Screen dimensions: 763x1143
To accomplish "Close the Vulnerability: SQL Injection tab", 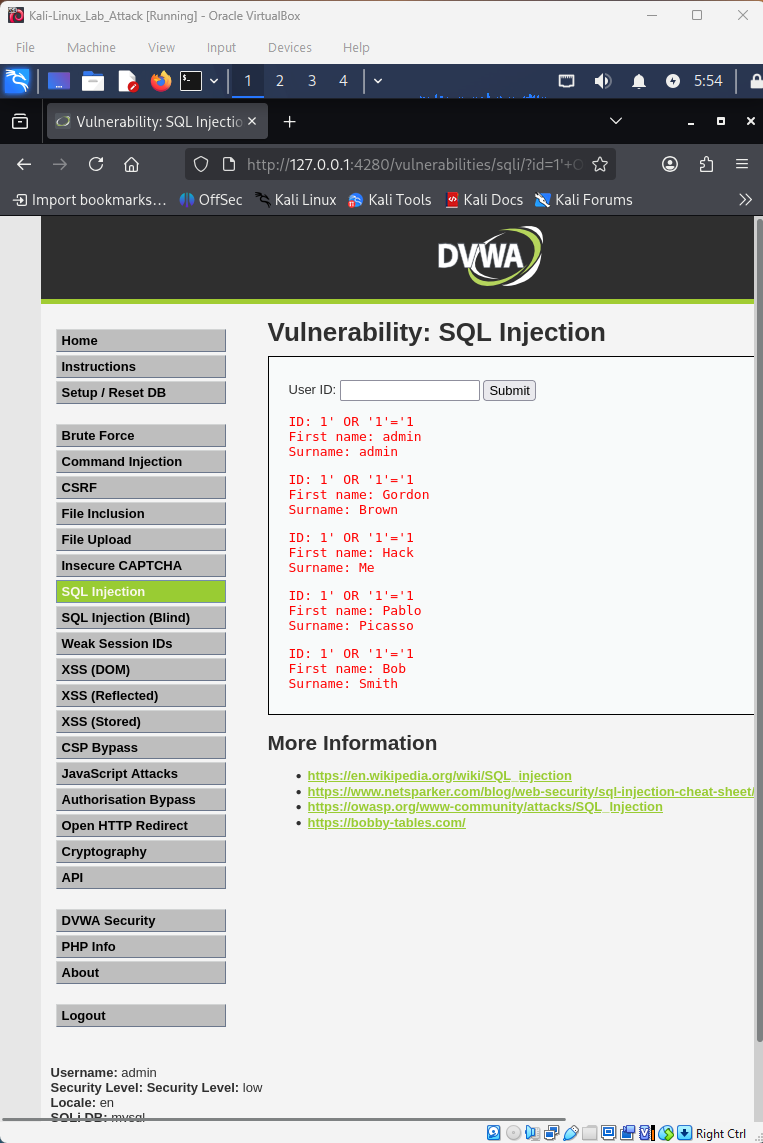I will click(252, 121).
